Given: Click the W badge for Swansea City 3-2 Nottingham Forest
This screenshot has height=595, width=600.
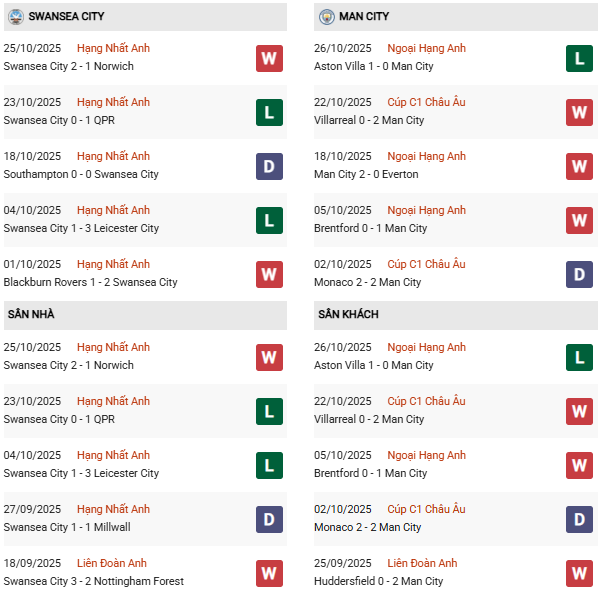Looking at the screenshot, I should [269, 573].
